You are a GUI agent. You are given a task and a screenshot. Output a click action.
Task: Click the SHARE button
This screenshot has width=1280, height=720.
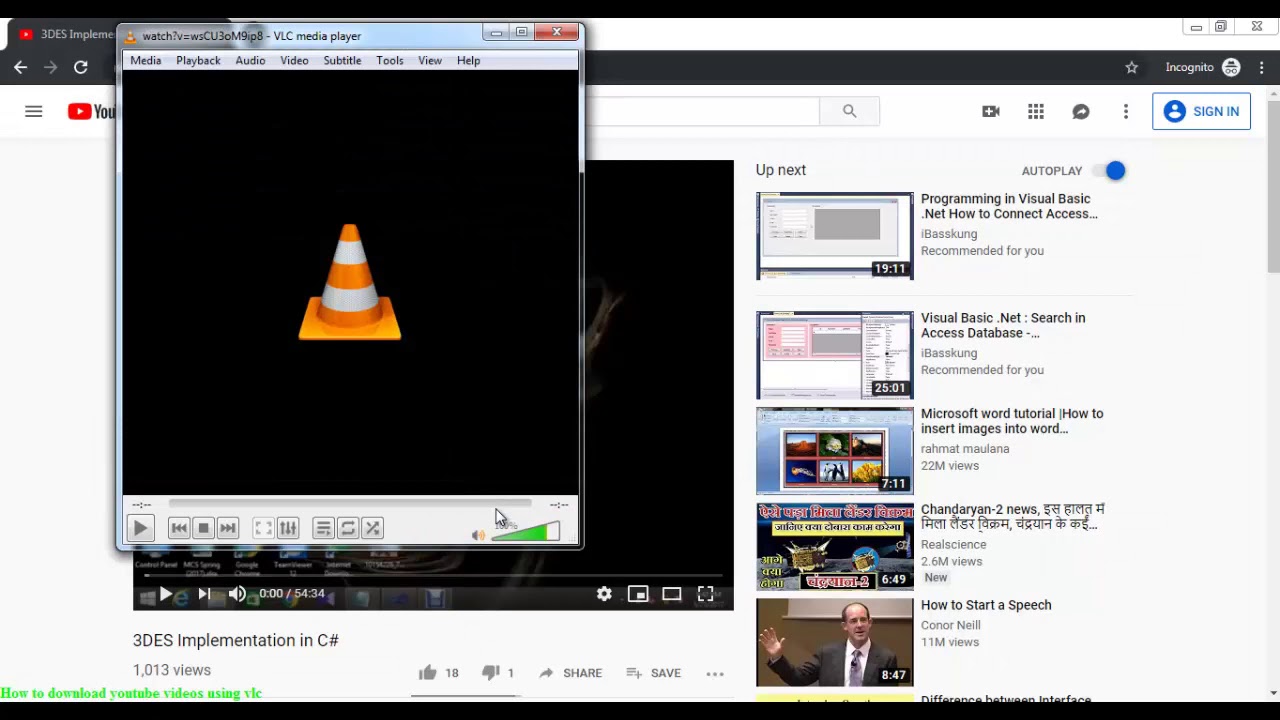(570, 673)
